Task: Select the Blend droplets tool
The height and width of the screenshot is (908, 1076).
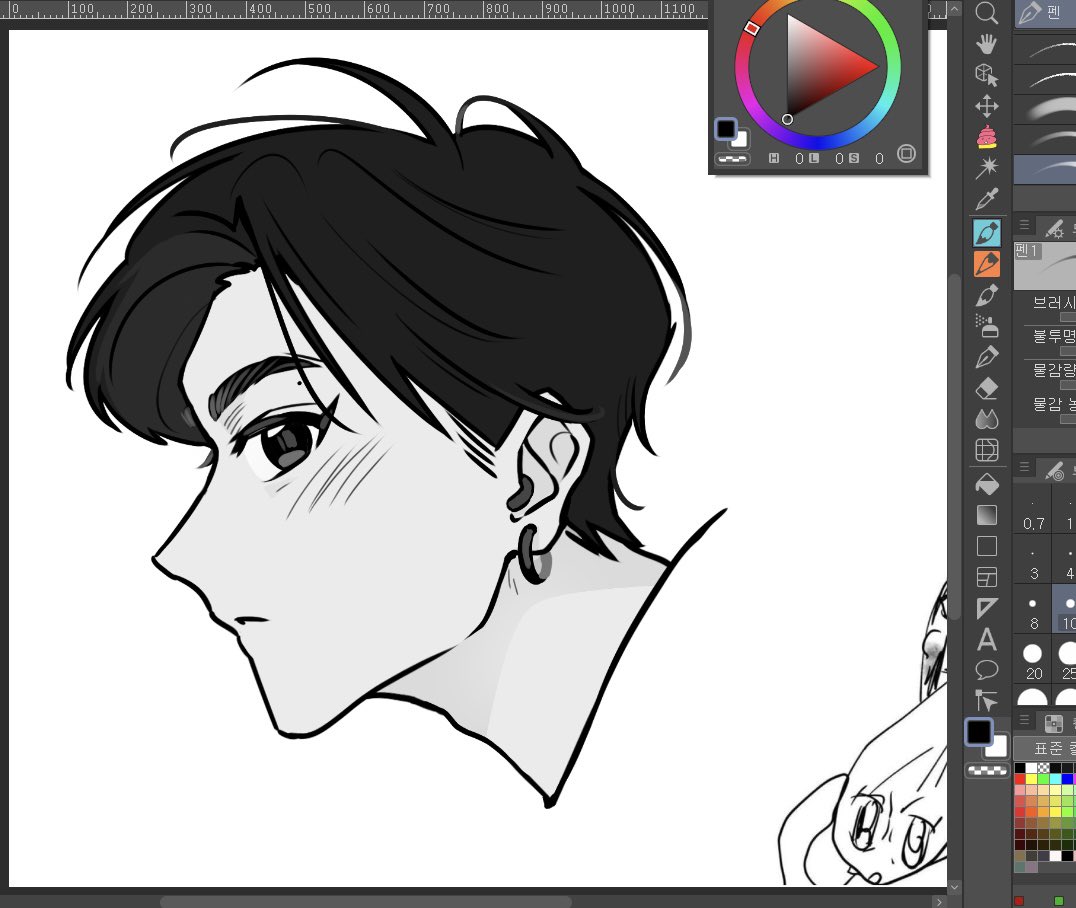Action: [x=986, y=419]
